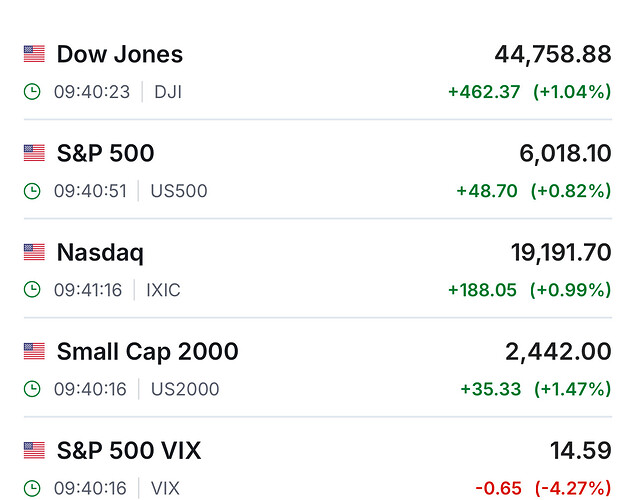Click the clock icon in the VIX row

coord(33,488)
